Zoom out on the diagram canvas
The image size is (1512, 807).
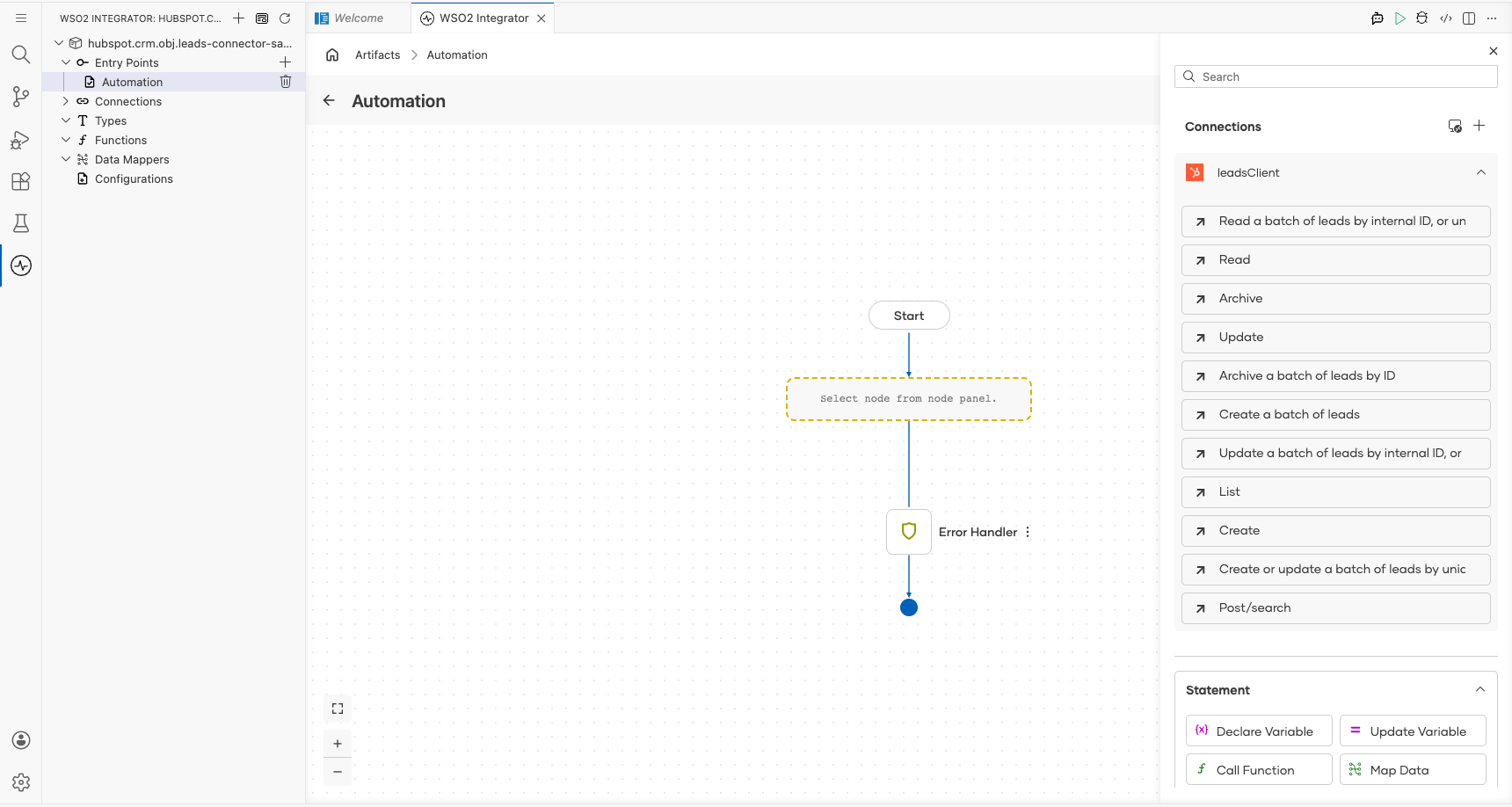(338, 772)
